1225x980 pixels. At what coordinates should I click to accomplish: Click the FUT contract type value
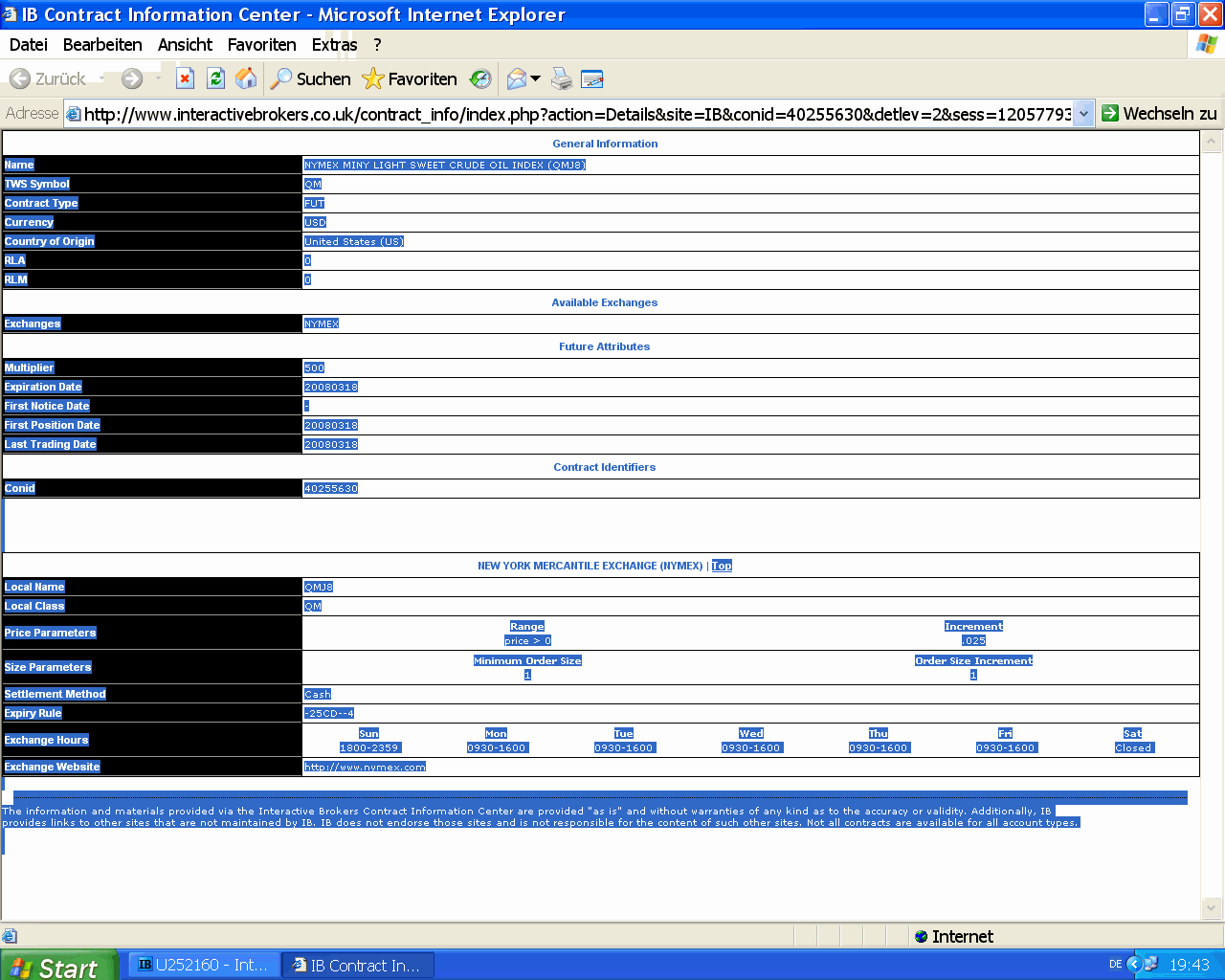(x=315, y=203)
